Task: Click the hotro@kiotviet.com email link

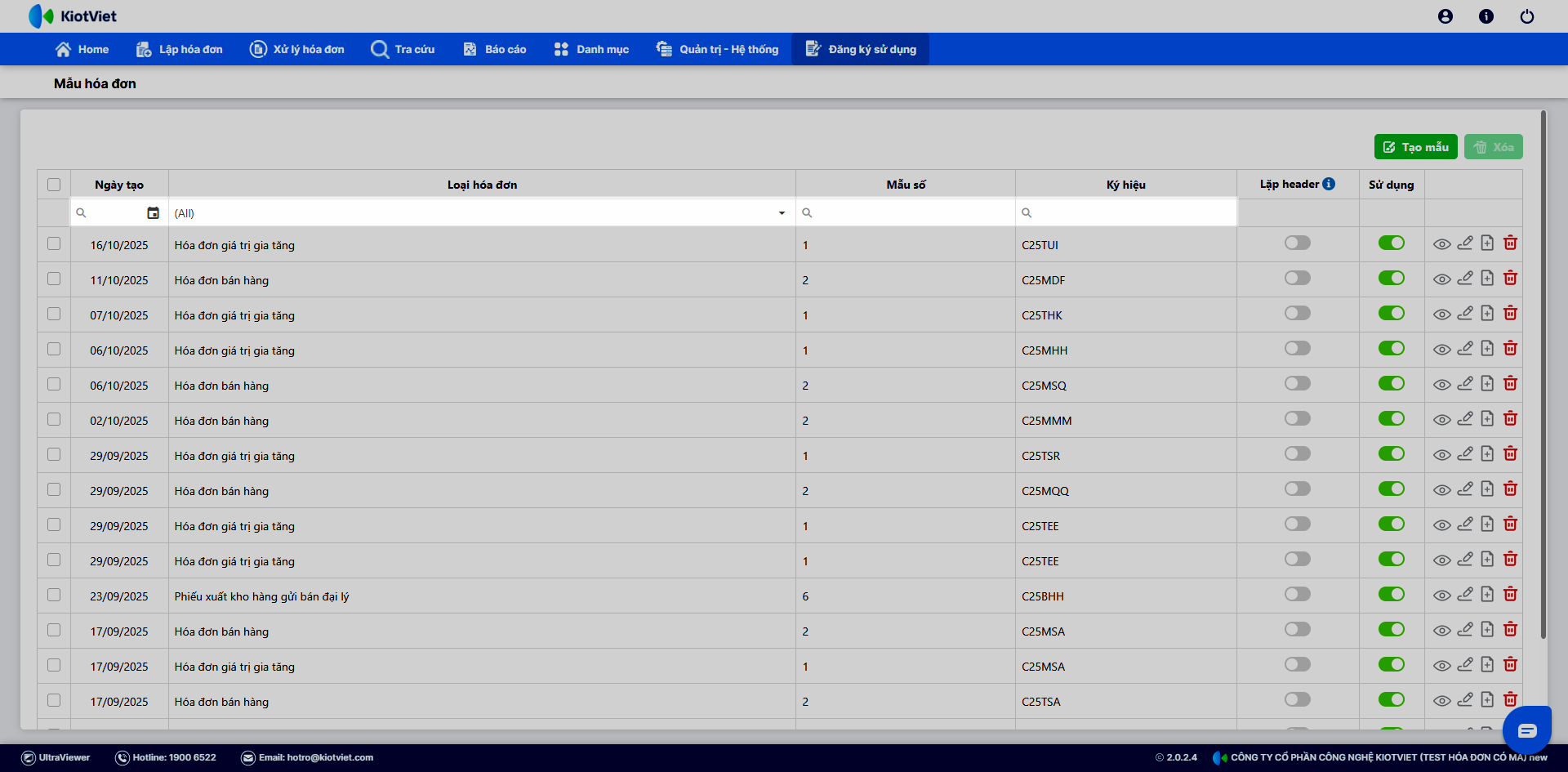Action: (x=307, y=757)
